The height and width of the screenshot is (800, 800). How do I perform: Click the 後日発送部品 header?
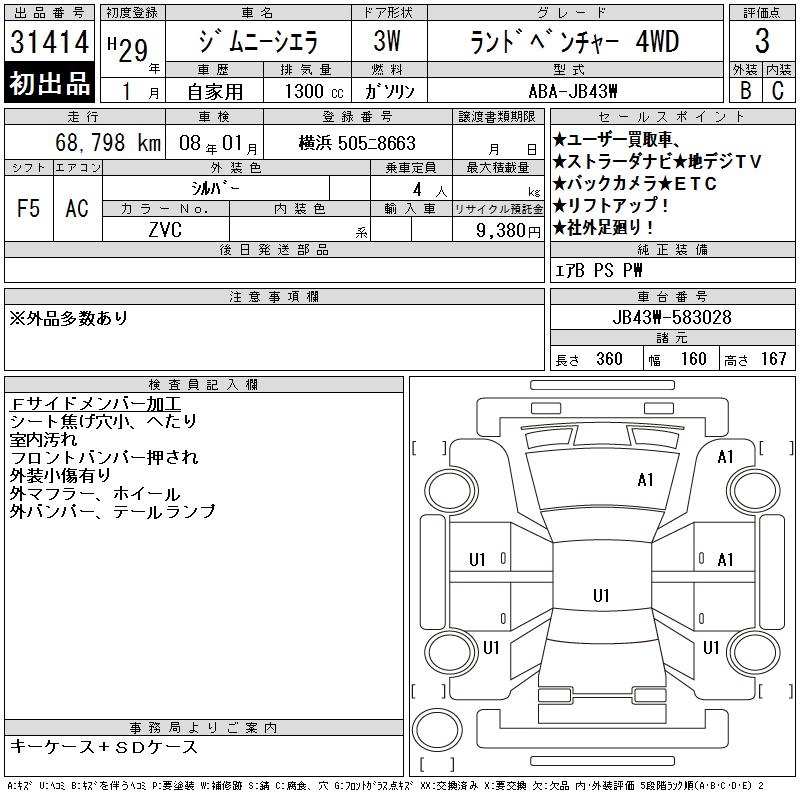274,249
